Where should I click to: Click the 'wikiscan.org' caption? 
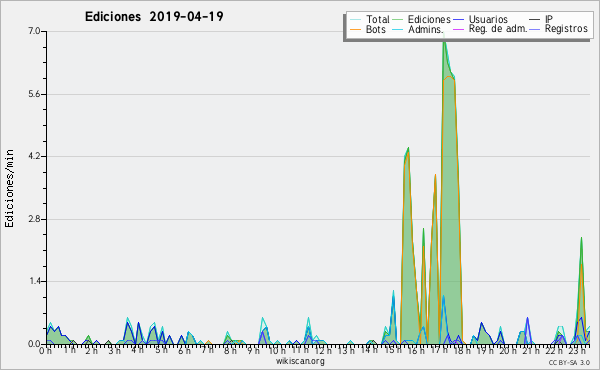[300, 361]
